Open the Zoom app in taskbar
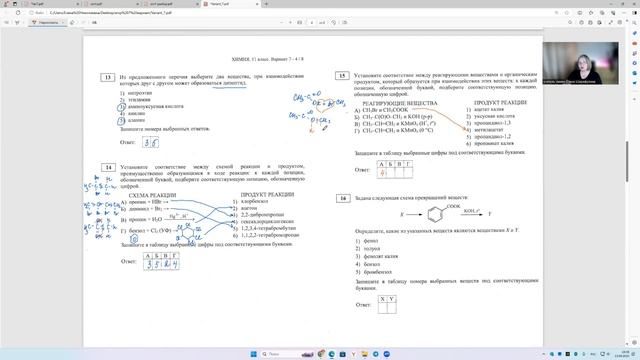 tap(387, 354)
